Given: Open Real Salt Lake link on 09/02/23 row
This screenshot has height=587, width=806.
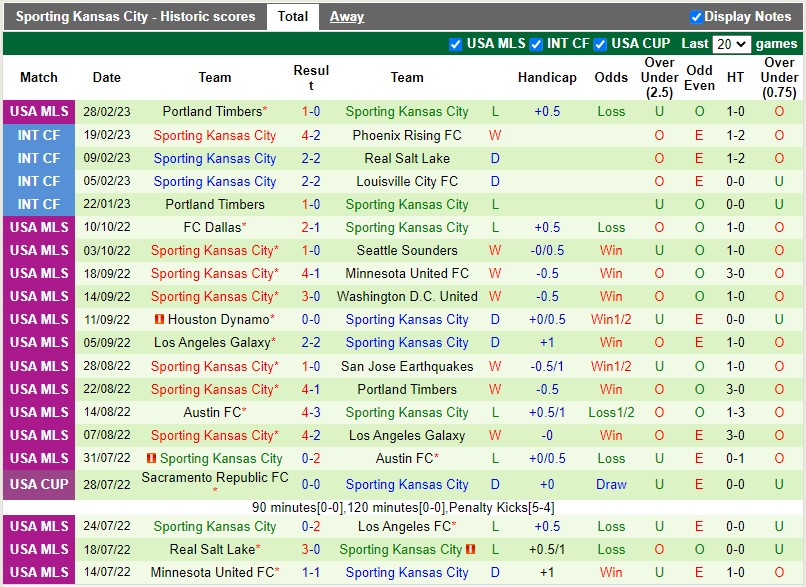Looking at the screenshot, I should [407, 158].
